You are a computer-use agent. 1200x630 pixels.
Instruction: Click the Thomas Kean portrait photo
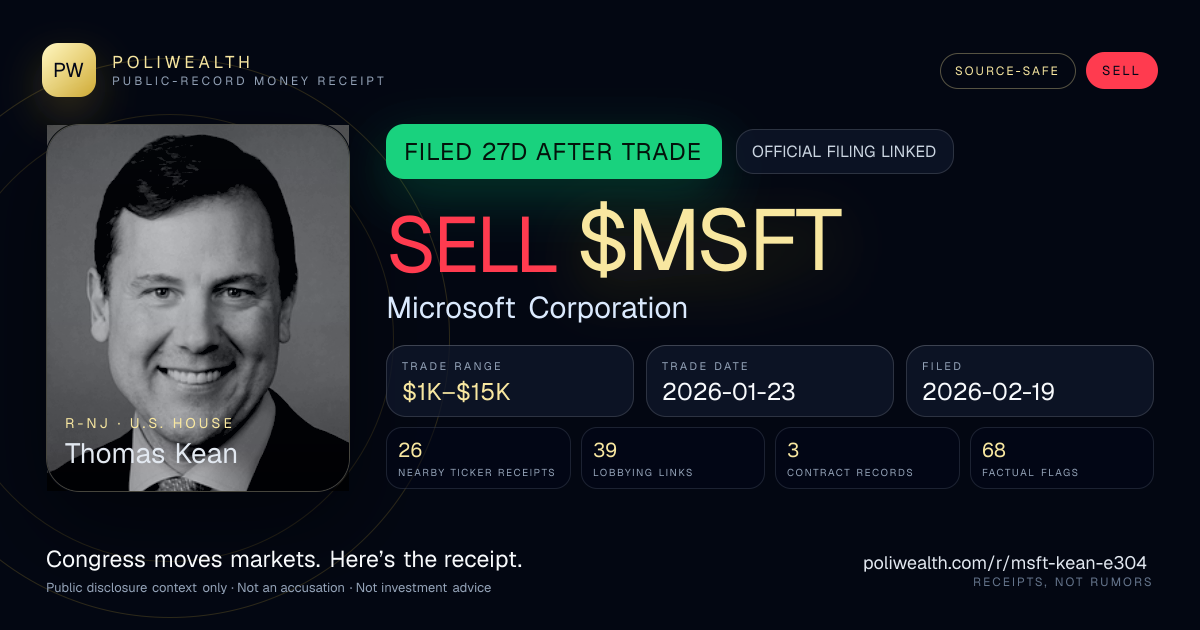click(198, 308)
